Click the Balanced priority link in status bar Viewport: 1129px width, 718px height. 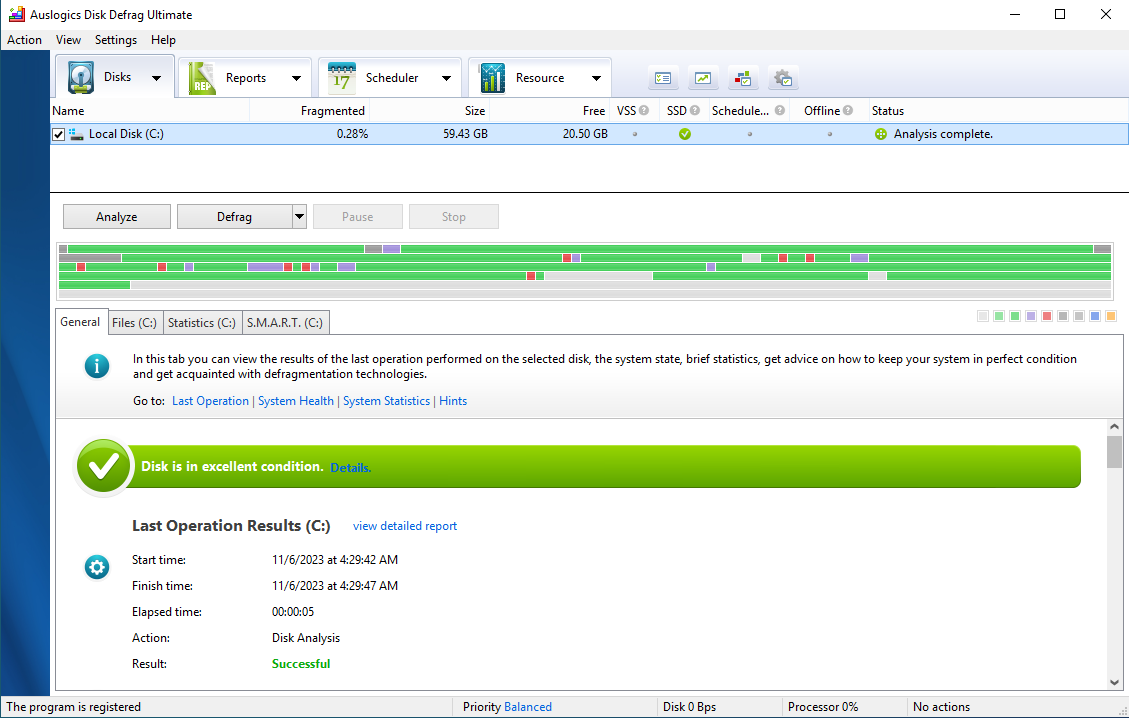coord(528,707)
